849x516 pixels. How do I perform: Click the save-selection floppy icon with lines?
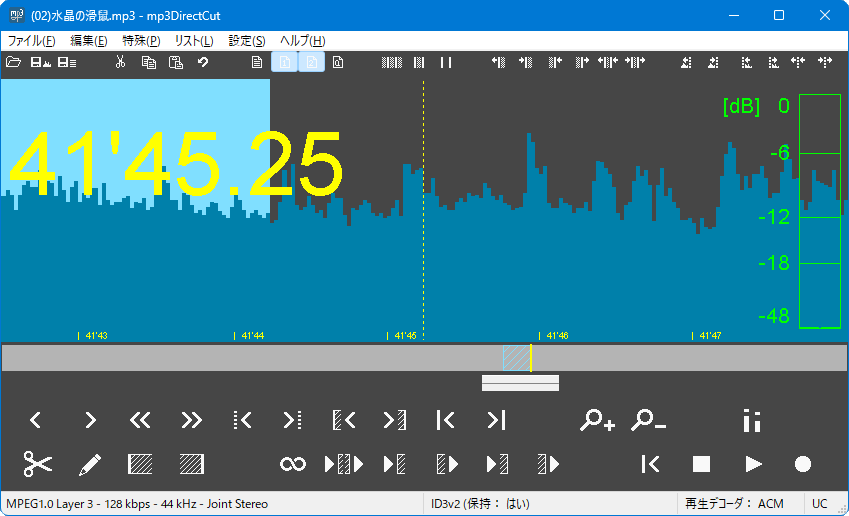pos(67,62)
